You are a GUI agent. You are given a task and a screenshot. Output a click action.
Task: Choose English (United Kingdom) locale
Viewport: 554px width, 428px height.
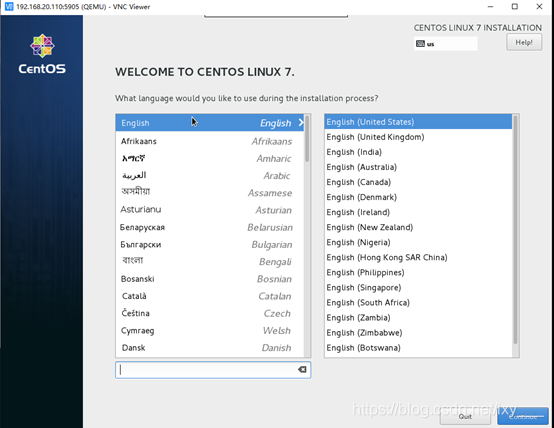tap(418, 137)
